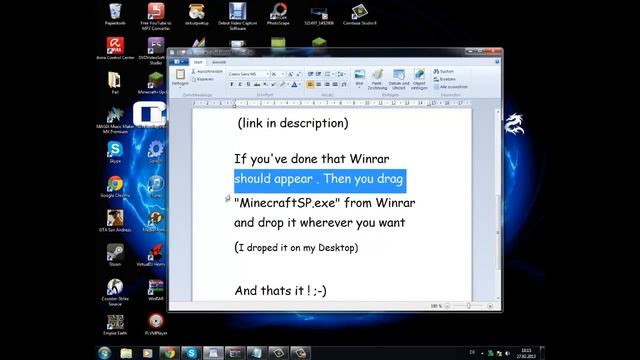Click Suchen (Find) in editing group

(444, 71)
